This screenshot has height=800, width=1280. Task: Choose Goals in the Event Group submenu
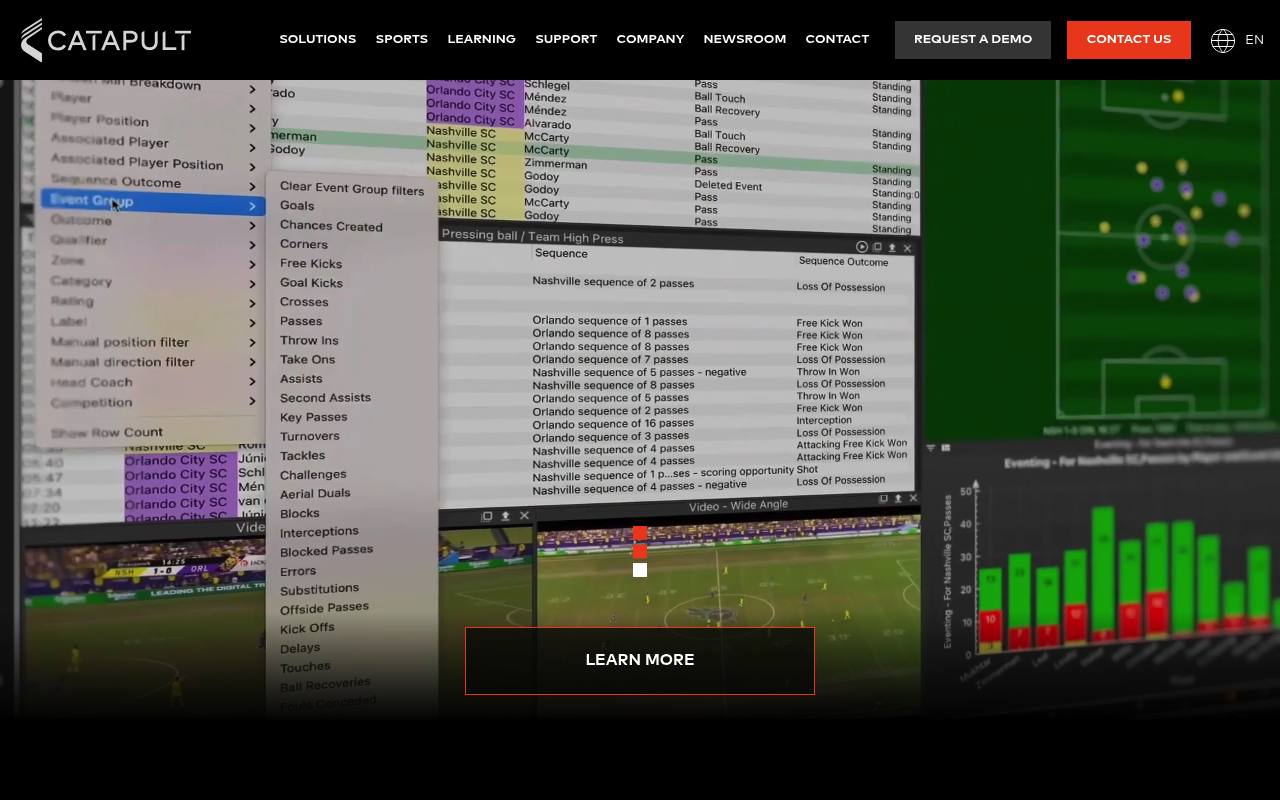[297, 206]
